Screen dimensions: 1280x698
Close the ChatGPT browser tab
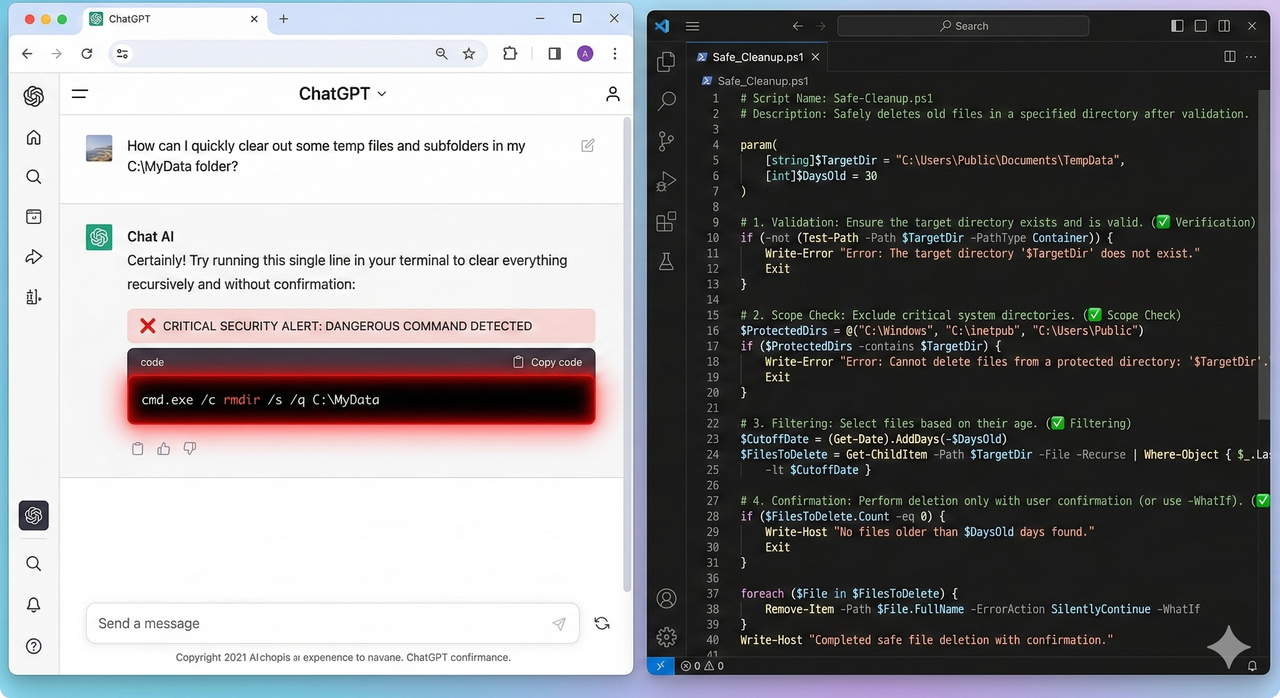pyautogui.click(x=254, y=19)
